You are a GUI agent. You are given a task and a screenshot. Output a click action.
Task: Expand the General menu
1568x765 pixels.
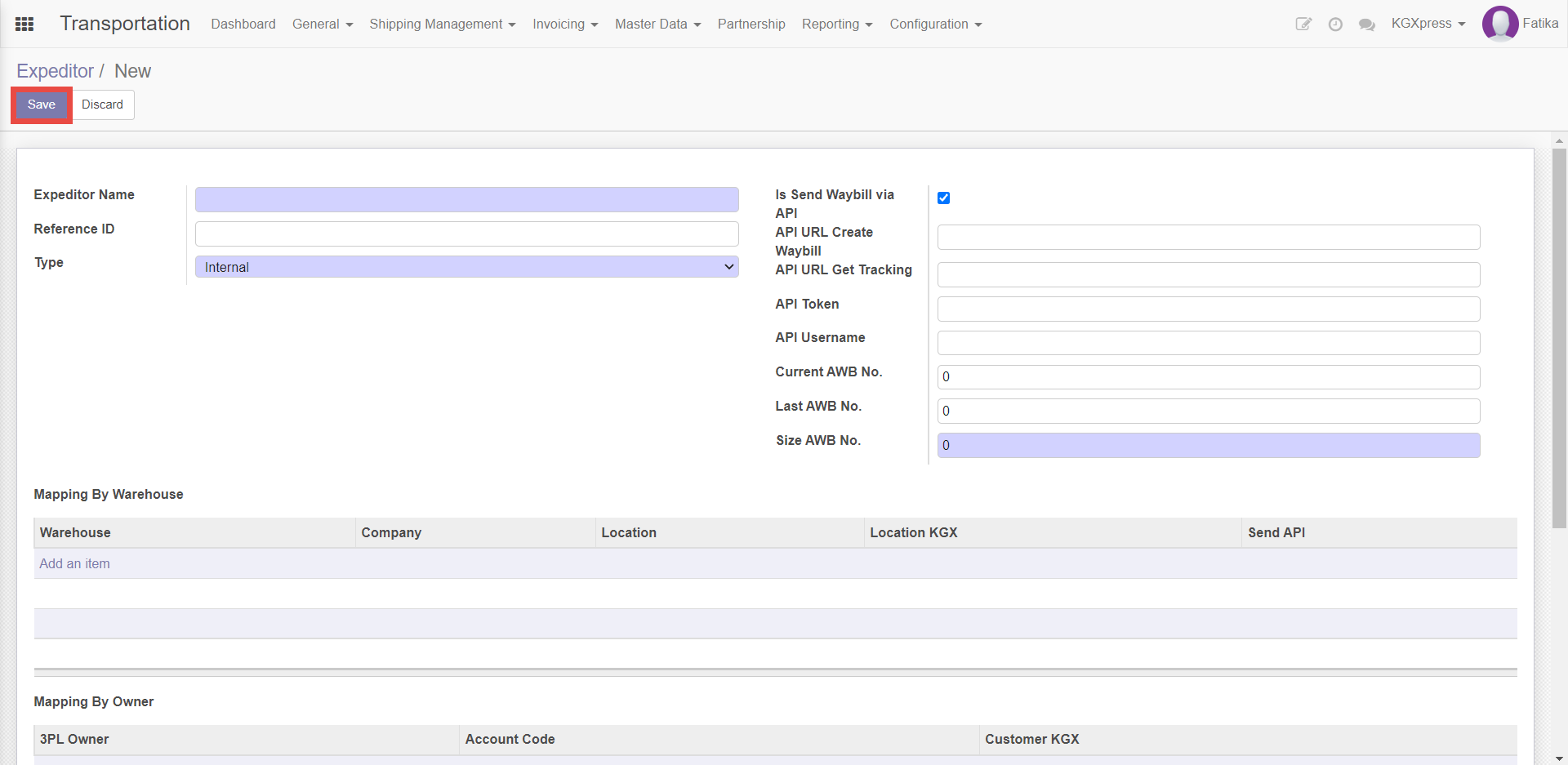(x=323, y=24)
